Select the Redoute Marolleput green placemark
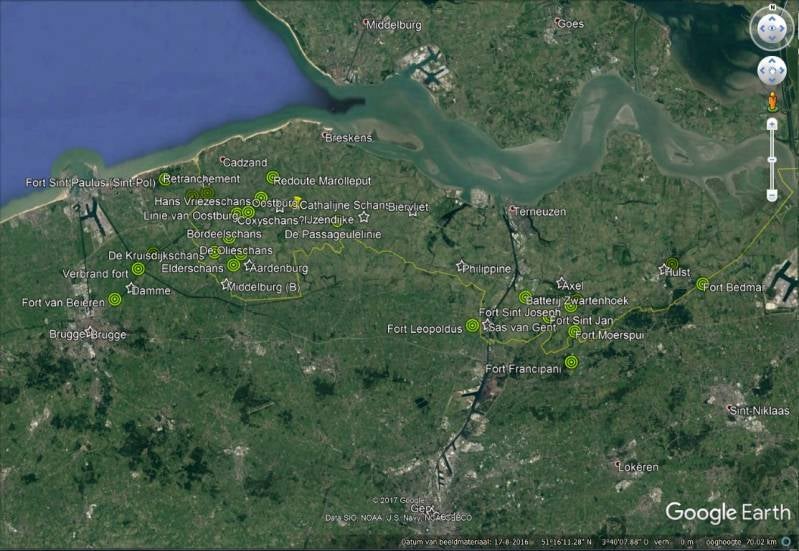 pyautogui.click(x=273, y=177)
